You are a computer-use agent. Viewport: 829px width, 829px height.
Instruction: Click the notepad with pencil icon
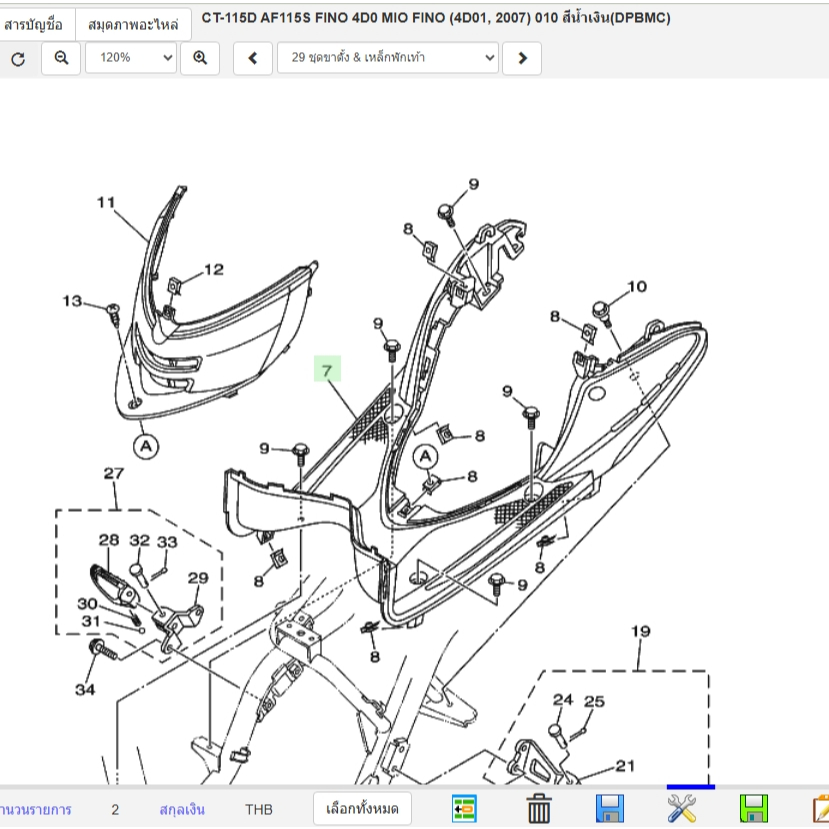coord(821,809)
